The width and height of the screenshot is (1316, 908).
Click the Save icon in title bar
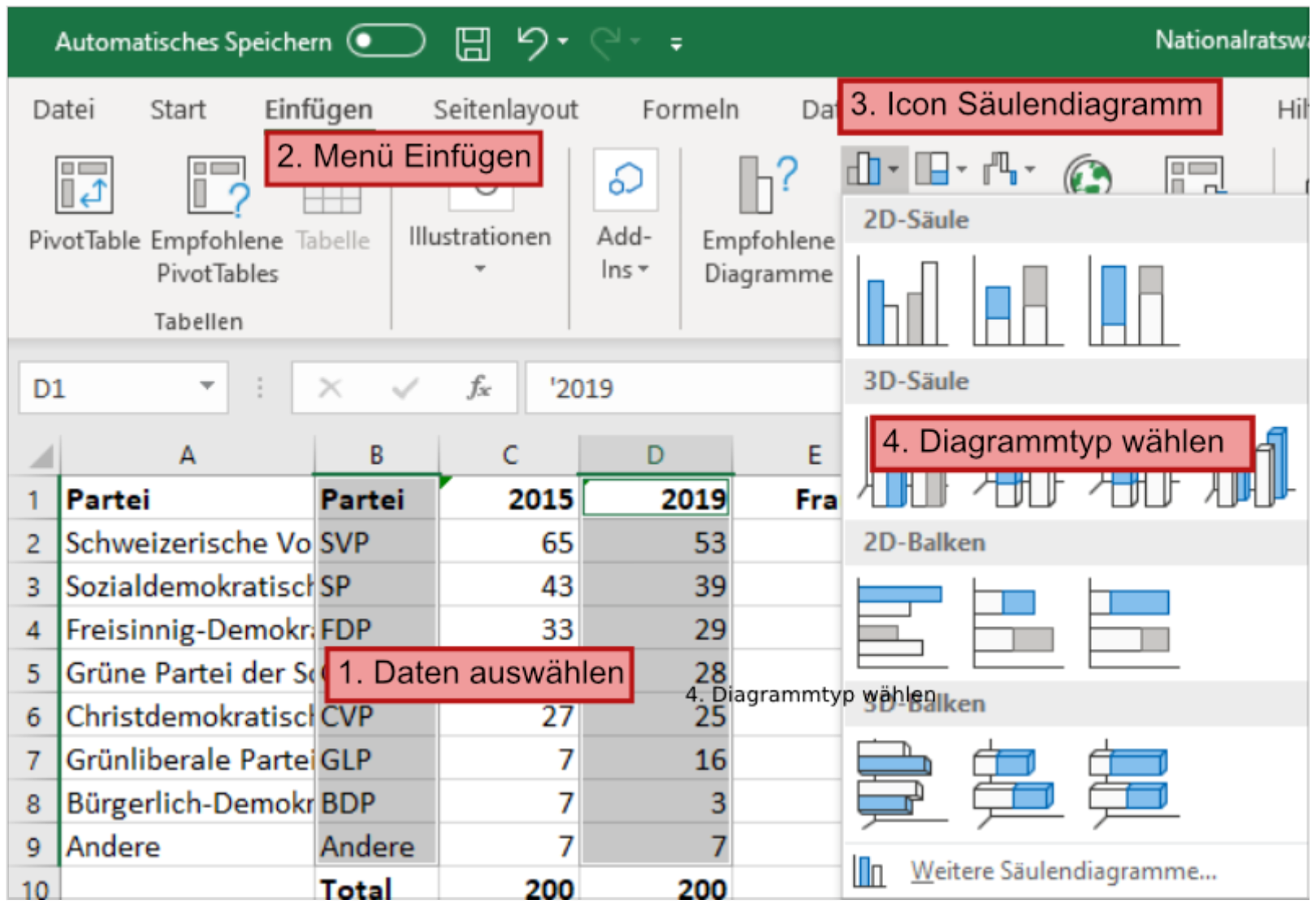tap(472, 43)
